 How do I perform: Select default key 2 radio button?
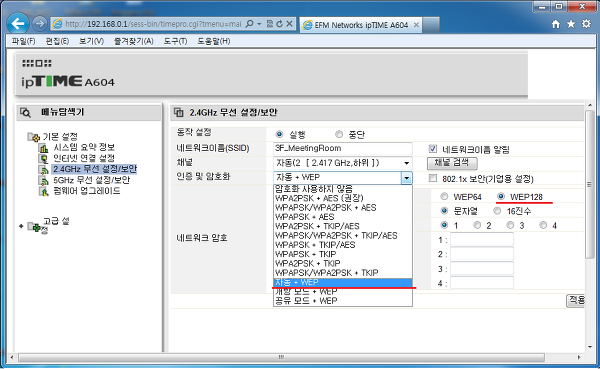pyautogui.click(x=477, y=225)
